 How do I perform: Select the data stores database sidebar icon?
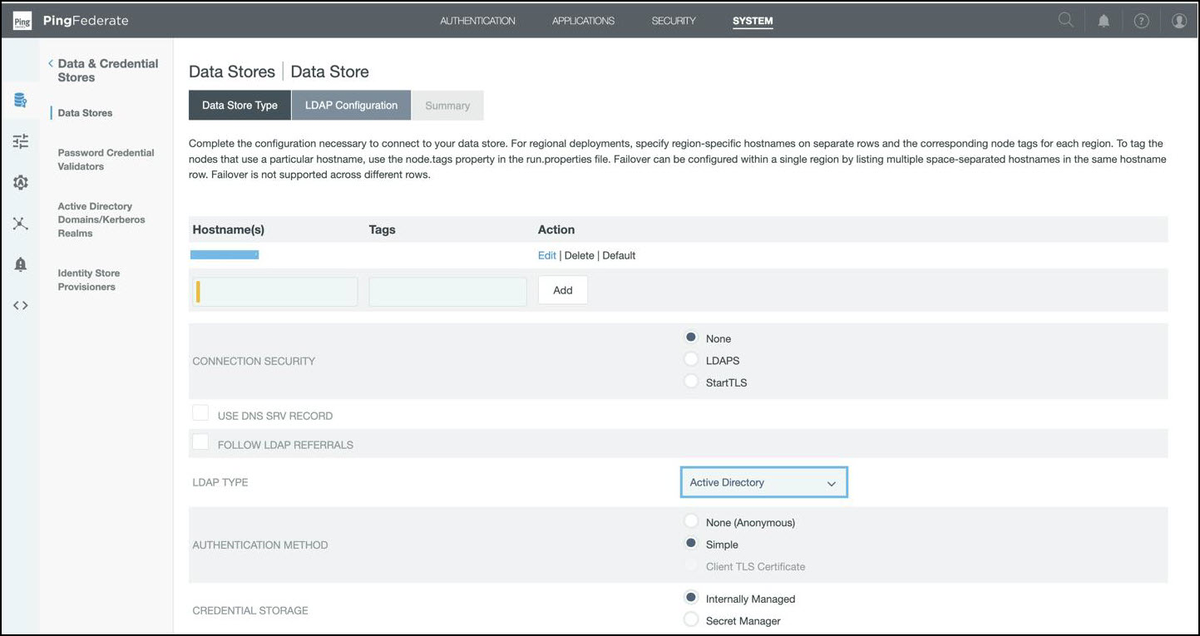(20, 100)
